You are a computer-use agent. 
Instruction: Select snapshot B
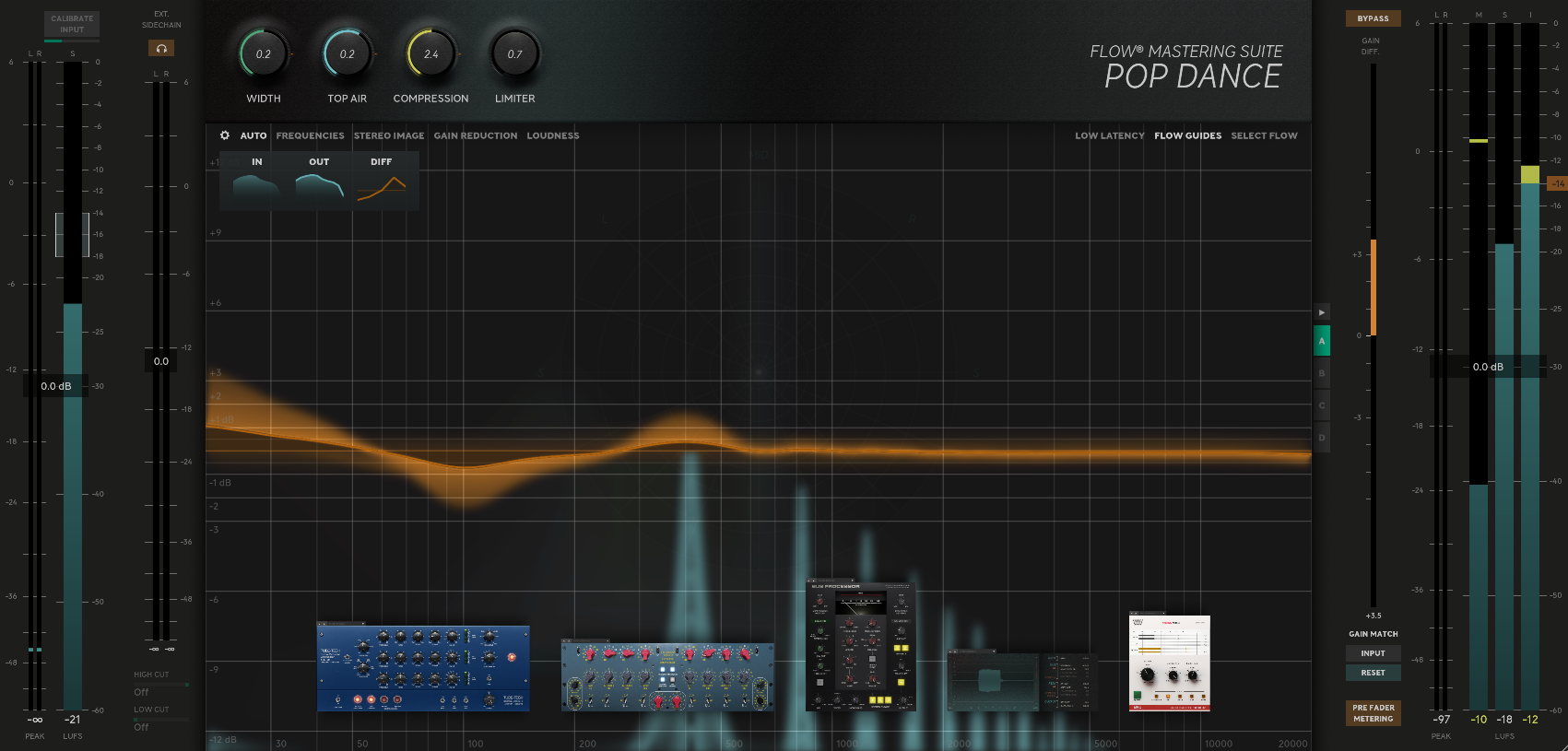coord(1322,373)
